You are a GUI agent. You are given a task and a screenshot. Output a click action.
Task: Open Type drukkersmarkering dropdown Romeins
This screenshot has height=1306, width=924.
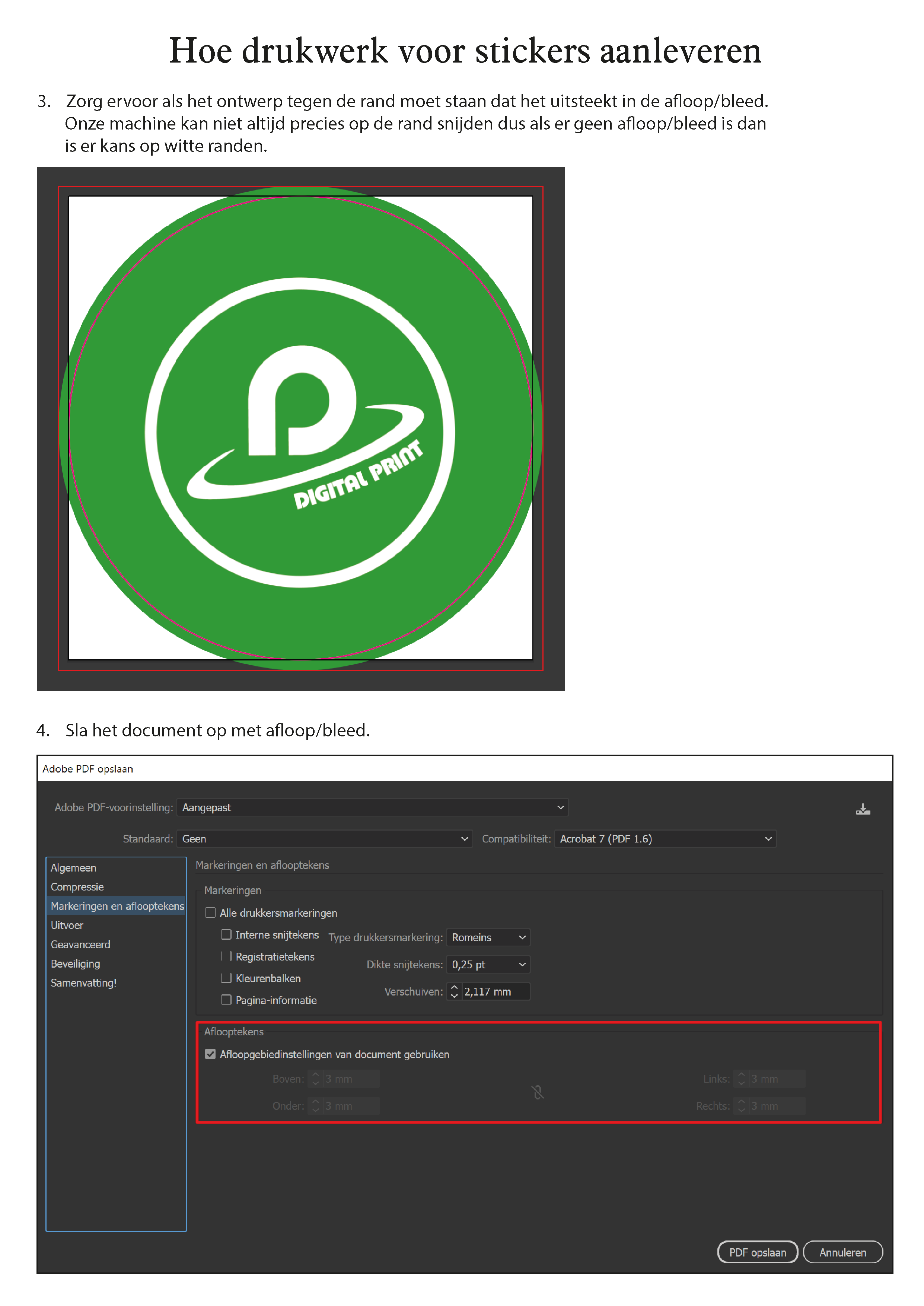point(488,937)
